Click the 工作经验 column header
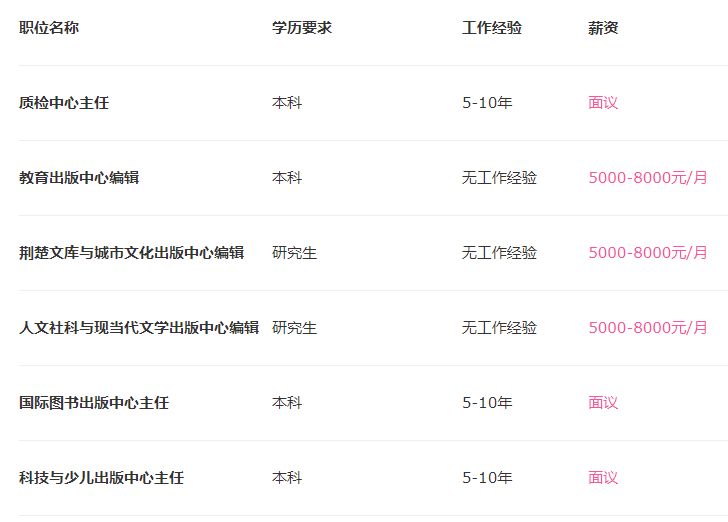Screen dimensions: 728x522 (x=492, y=27)
